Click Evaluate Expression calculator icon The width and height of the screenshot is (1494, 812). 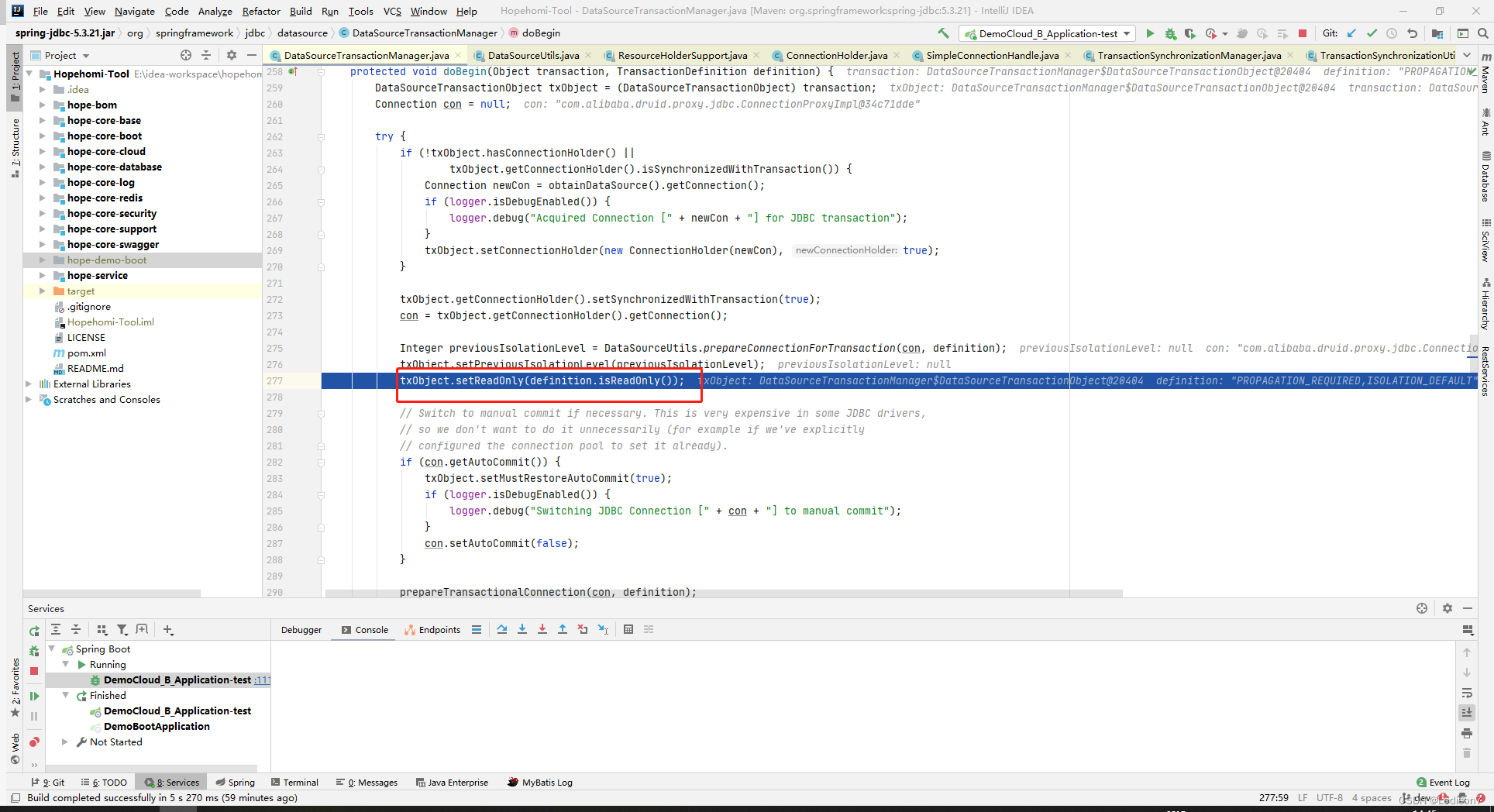tap(628, 629)
